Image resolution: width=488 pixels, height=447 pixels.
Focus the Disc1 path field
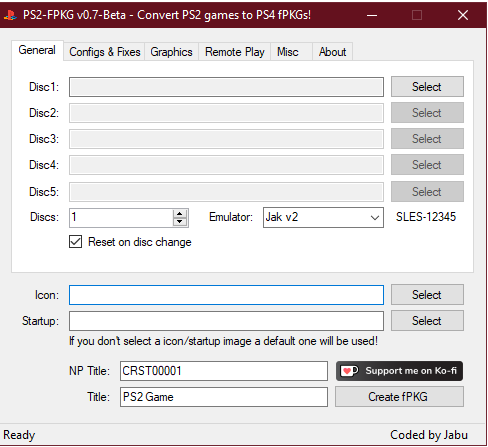[226, 87]
